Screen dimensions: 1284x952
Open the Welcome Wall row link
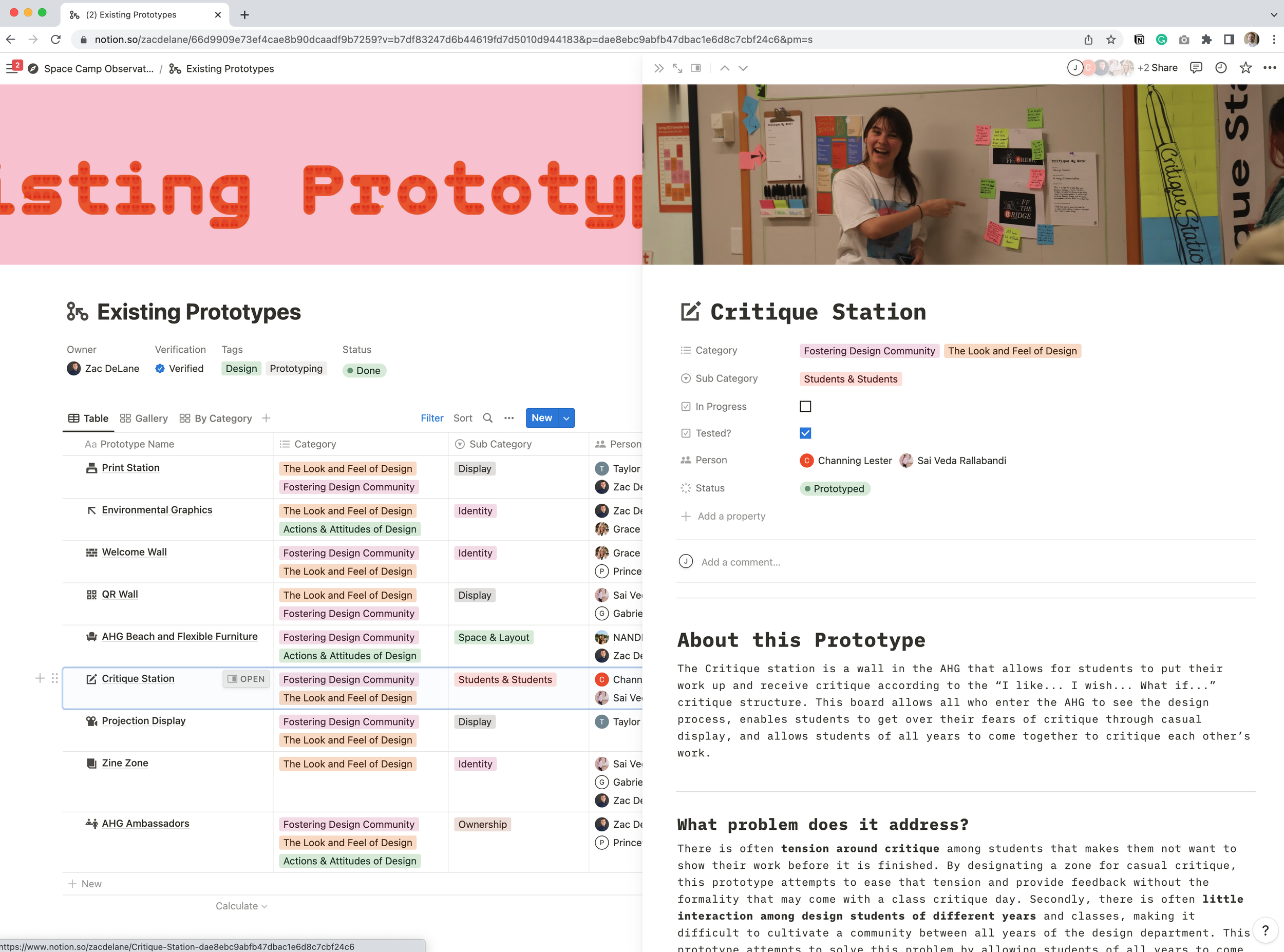coord(134,551)
